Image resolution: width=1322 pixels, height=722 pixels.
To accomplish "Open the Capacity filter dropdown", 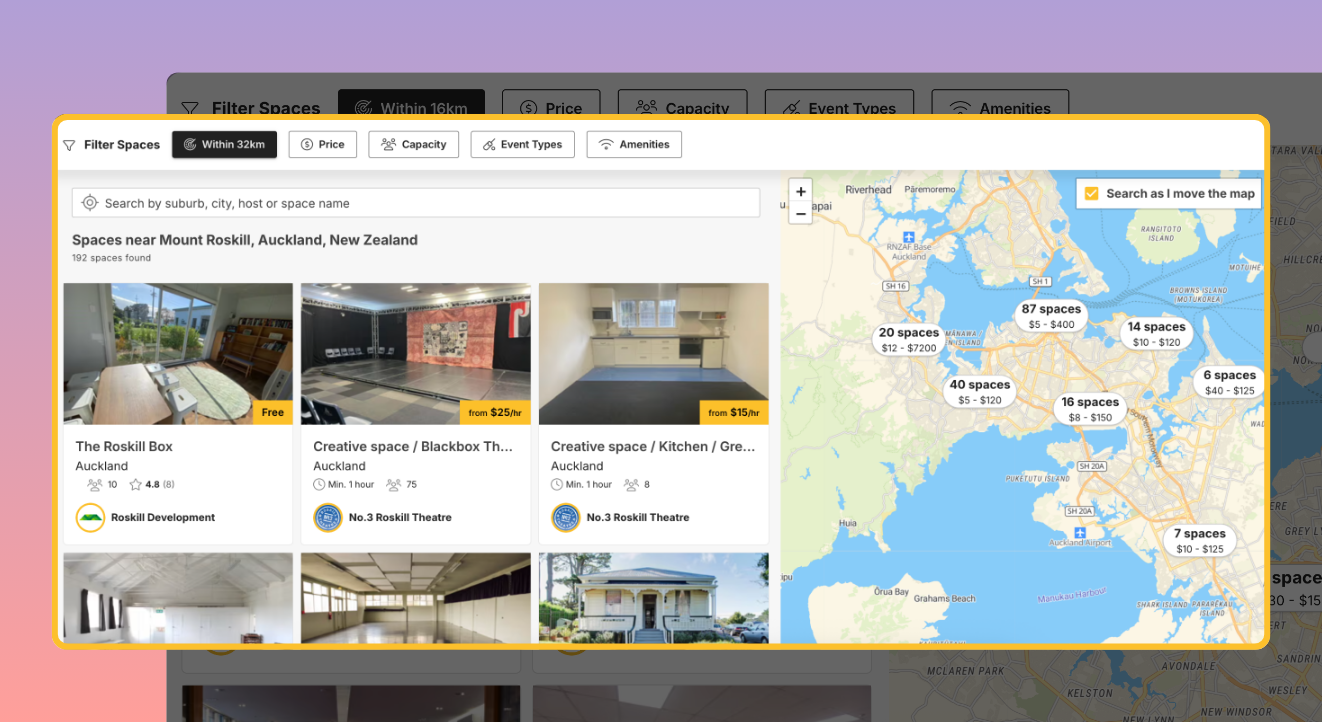I will click(413, 144).
